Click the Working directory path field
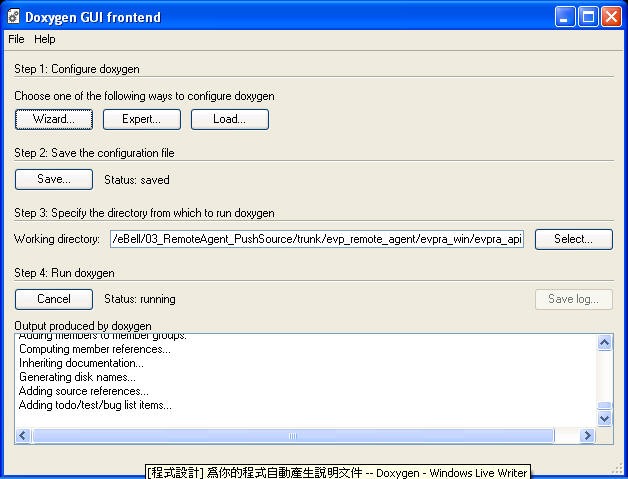The image size is (628, 479). click(317, 239)
